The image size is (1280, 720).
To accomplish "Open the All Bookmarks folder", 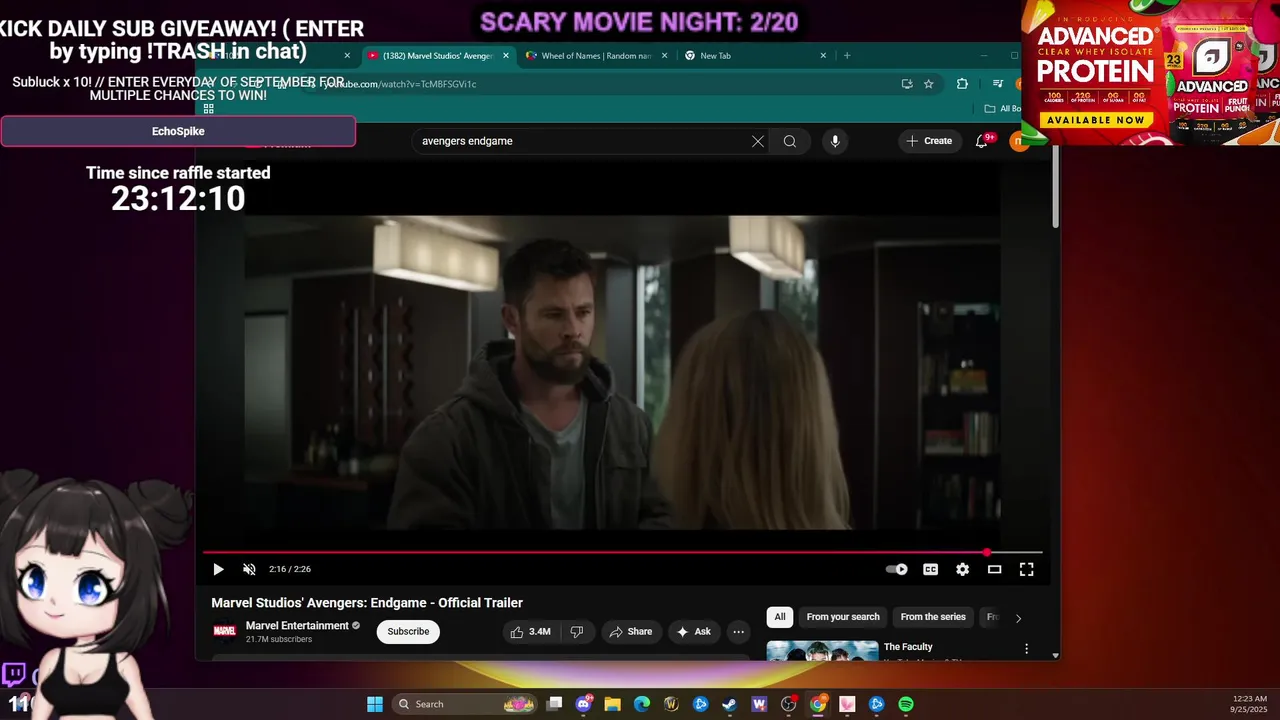I will [x=1002, y=108].
